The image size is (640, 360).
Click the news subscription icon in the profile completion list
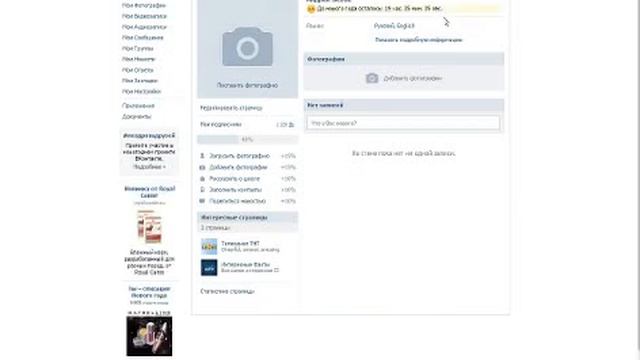[202, 201]
